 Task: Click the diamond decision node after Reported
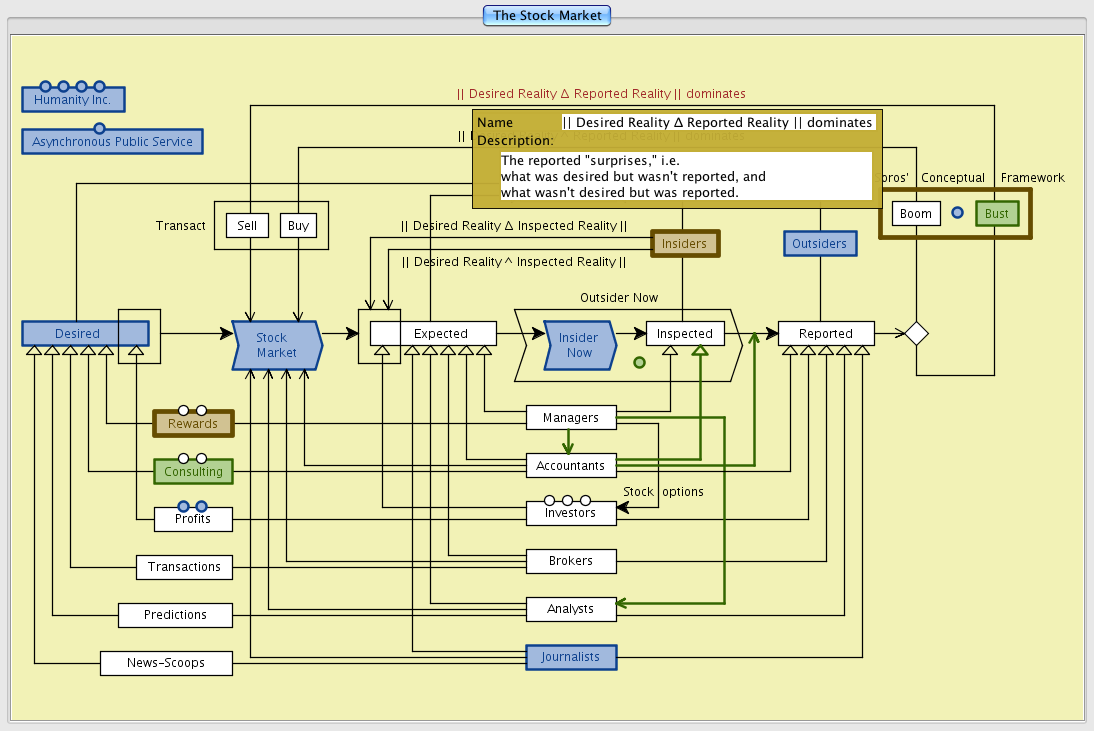[916, 334]
